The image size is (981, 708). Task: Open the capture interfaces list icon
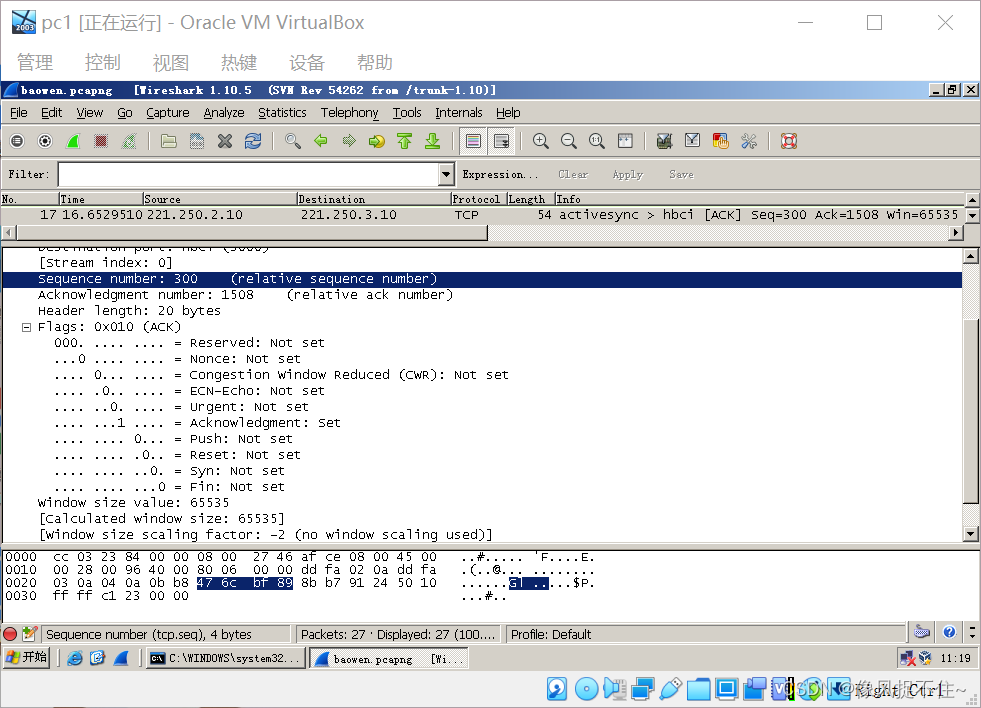tap(17, 141)
